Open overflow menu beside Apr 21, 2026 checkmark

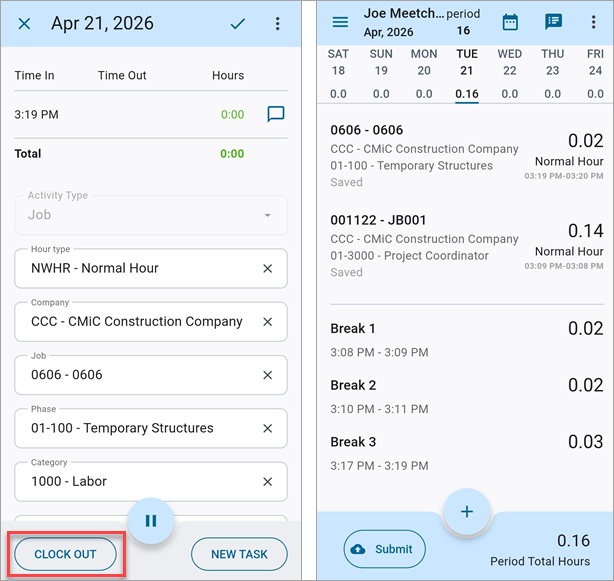coord(278,24)
